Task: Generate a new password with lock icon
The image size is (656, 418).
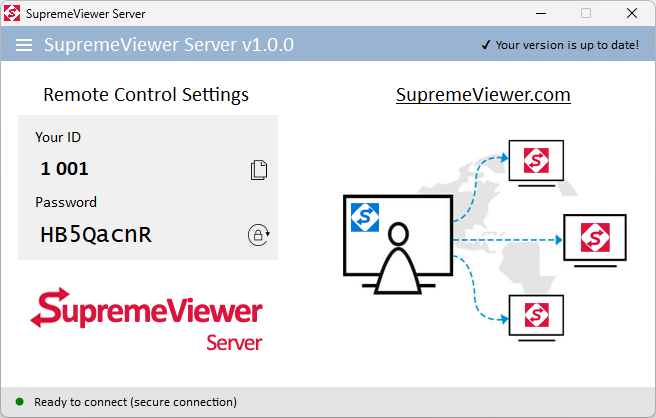Action: coord(259,235)
